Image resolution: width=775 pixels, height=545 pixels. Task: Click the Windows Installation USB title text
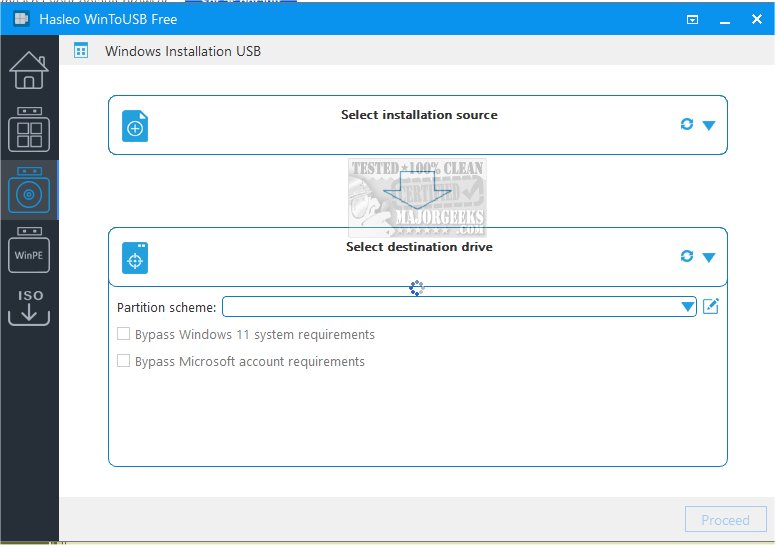pyautogui.click(x=182, y=51)
